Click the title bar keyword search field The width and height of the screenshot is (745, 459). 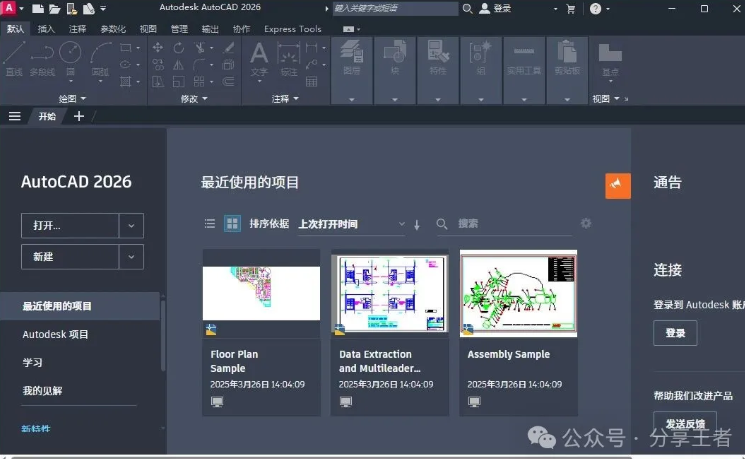point(395,9)
